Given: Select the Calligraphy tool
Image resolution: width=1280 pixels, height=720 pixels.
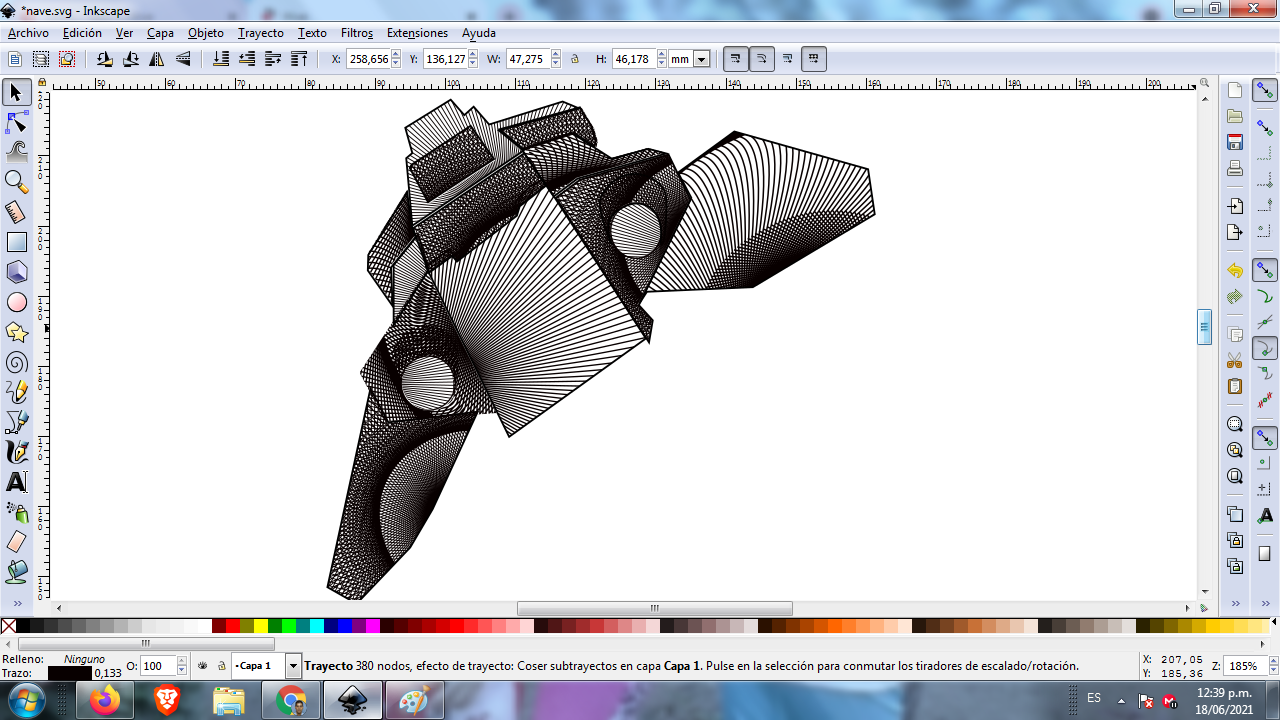Looking at the screenshot, I should (x=17, y=452).
